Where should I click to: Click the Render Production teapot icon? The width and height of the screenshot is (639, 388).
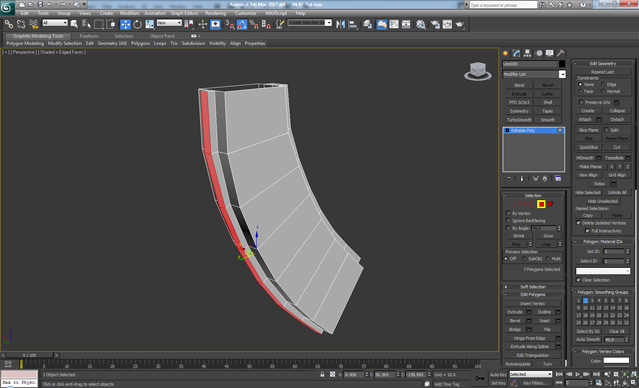tap(460, 24)
